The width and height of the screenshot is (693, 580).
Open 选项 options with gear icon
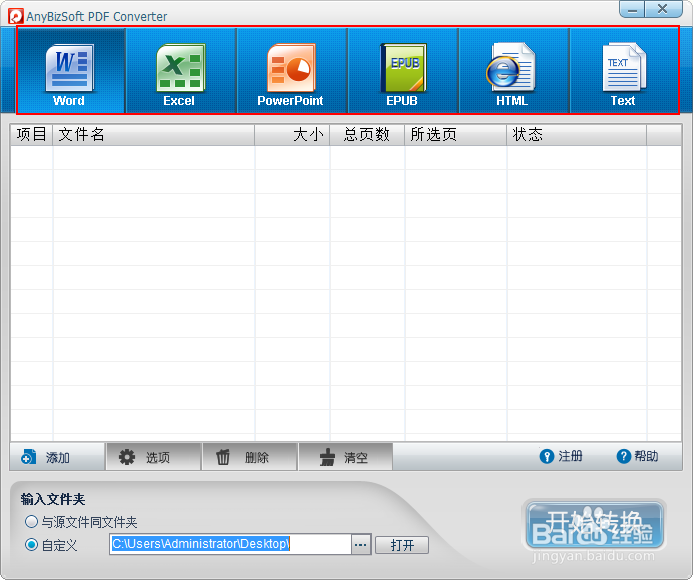coord(153,457)
